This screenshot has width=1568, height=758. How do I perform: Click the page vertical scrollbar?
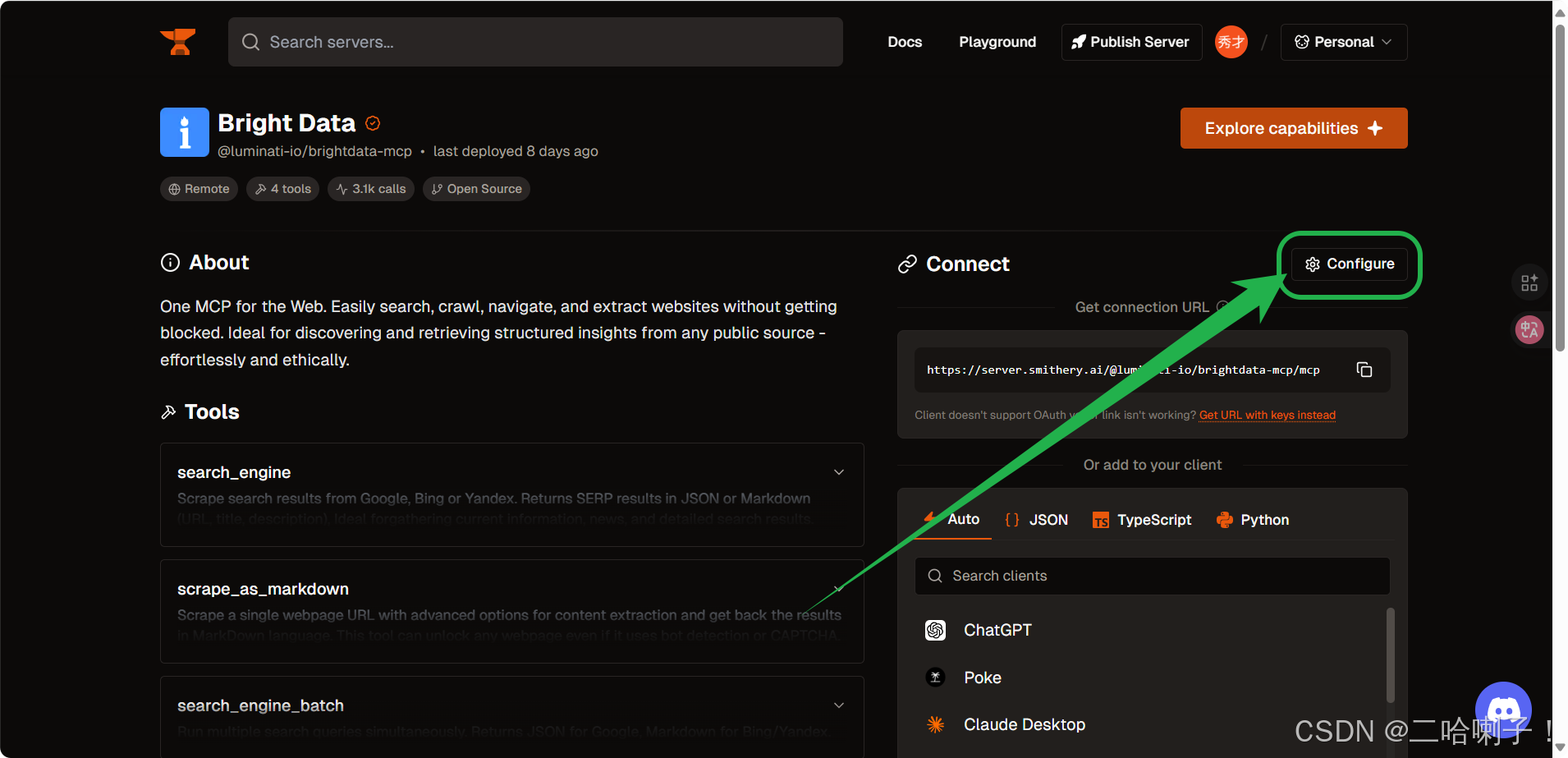(1560, 187)
